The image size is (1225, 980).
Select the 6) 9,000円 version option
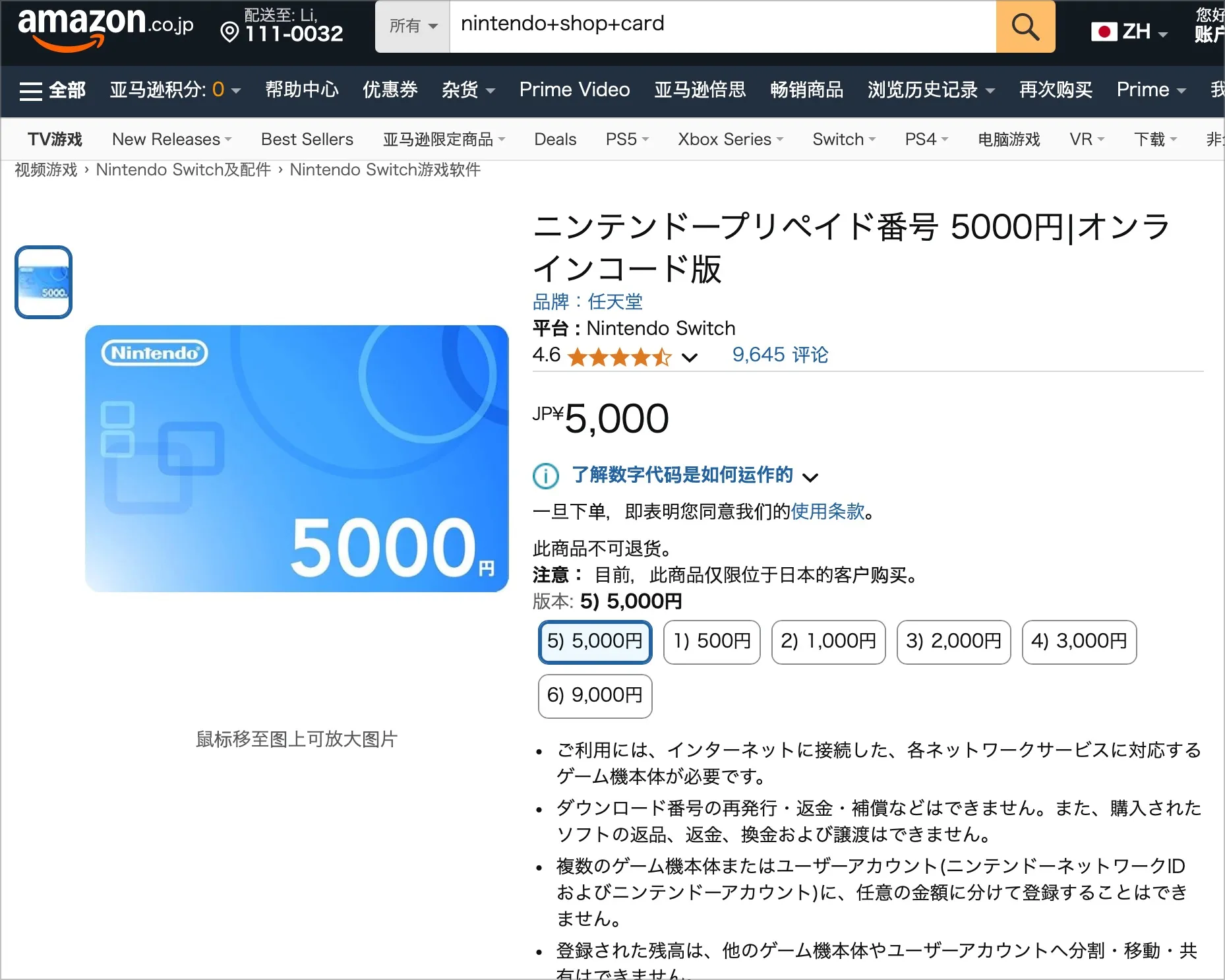595,696
